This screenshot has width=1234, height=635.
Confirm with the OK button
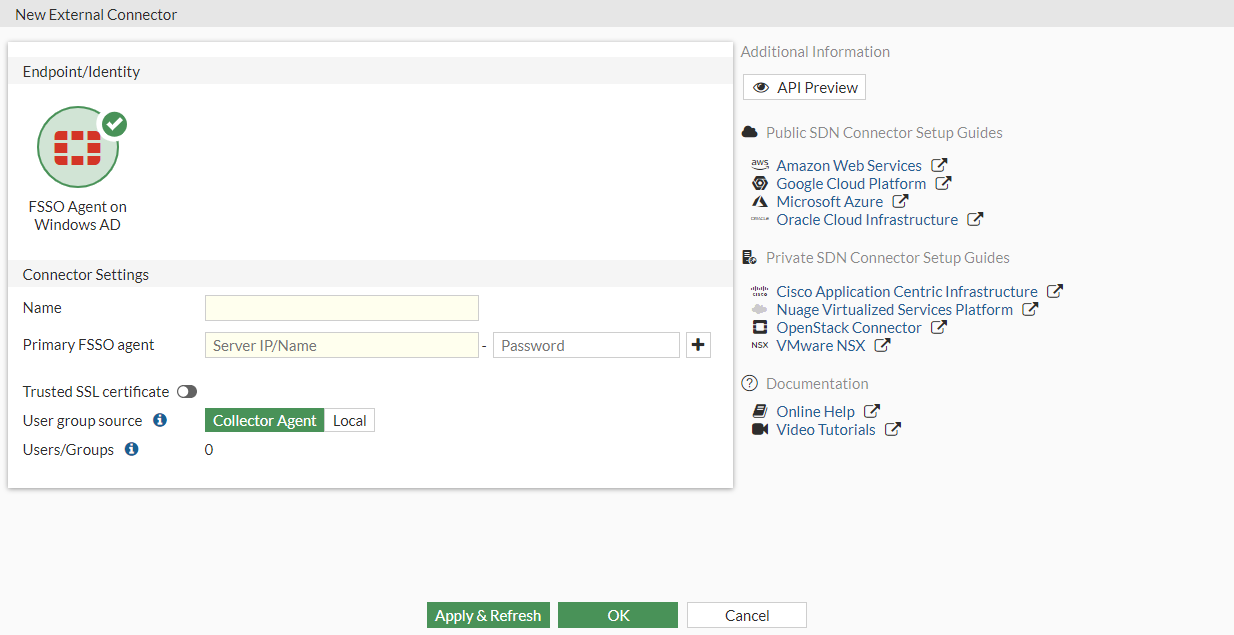(618, 615)
